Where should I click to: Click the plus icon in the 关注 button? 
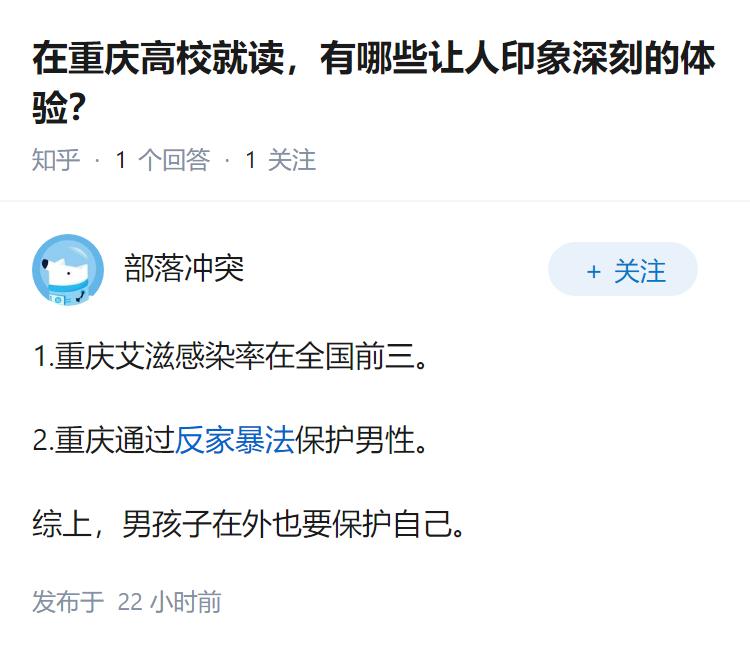593,272
